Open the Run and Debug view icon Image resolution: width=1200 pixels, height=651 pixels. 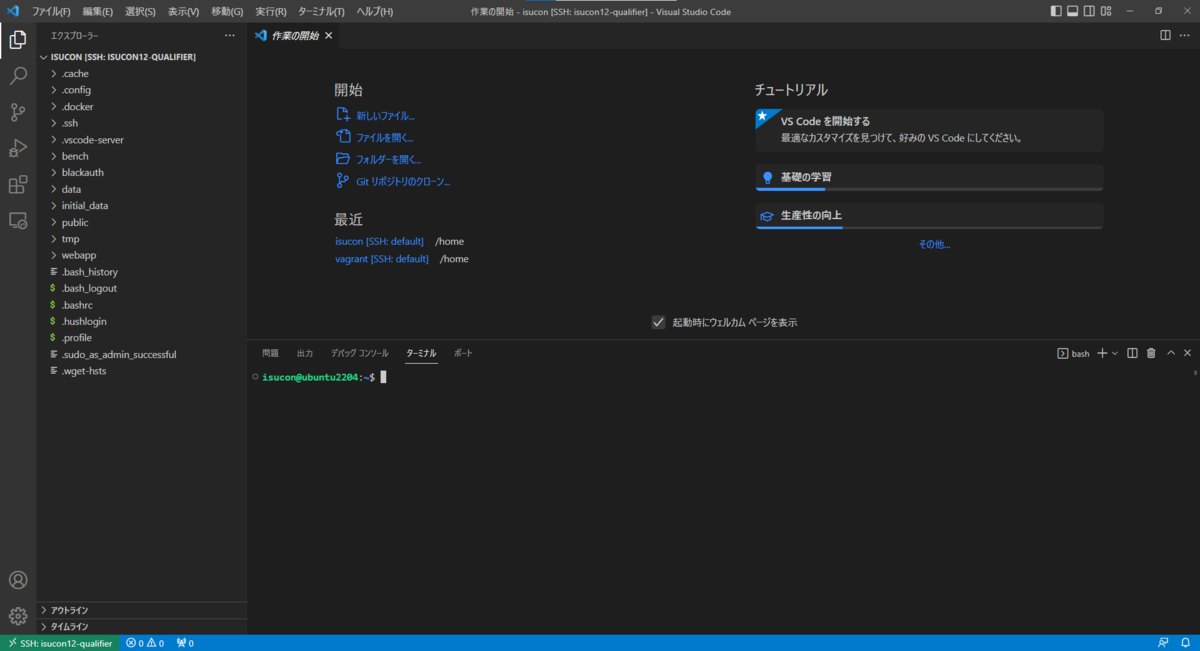(18, 148)
